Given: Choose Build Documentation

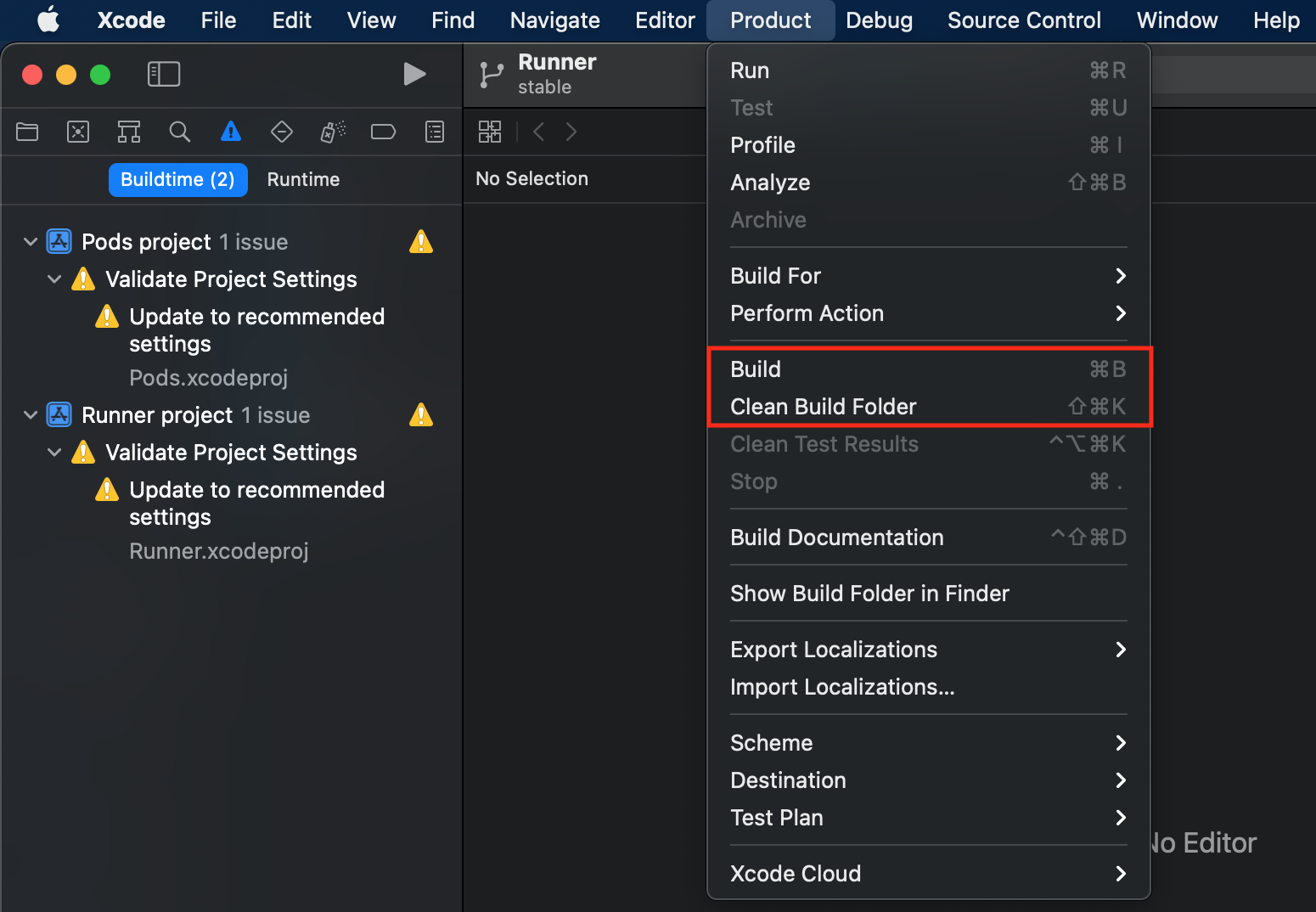Looking at the screenshot, I should [x=928, y=538].
